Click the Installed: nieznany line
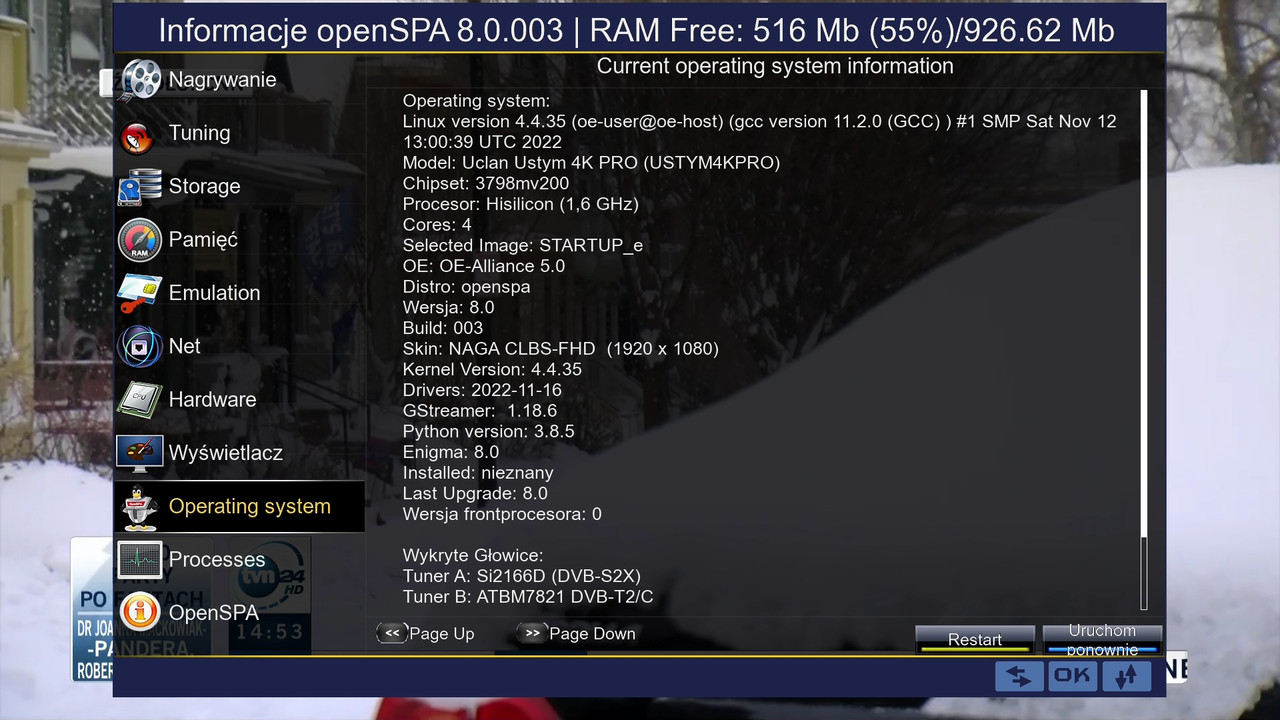The height and width of the screenshot is (720, 1280). 478,473
